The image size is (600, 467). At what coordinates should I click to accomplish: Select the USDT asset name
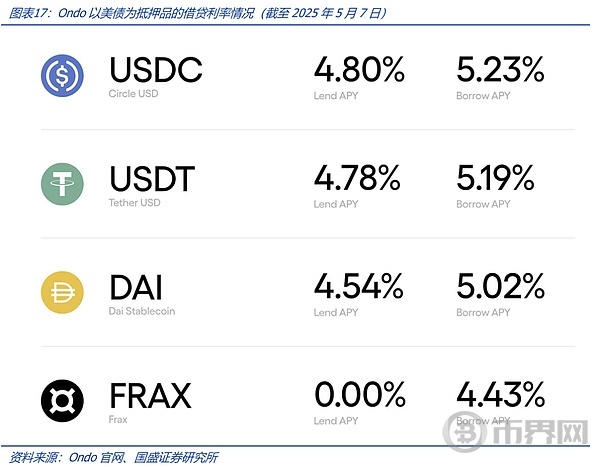click(152, 178)
